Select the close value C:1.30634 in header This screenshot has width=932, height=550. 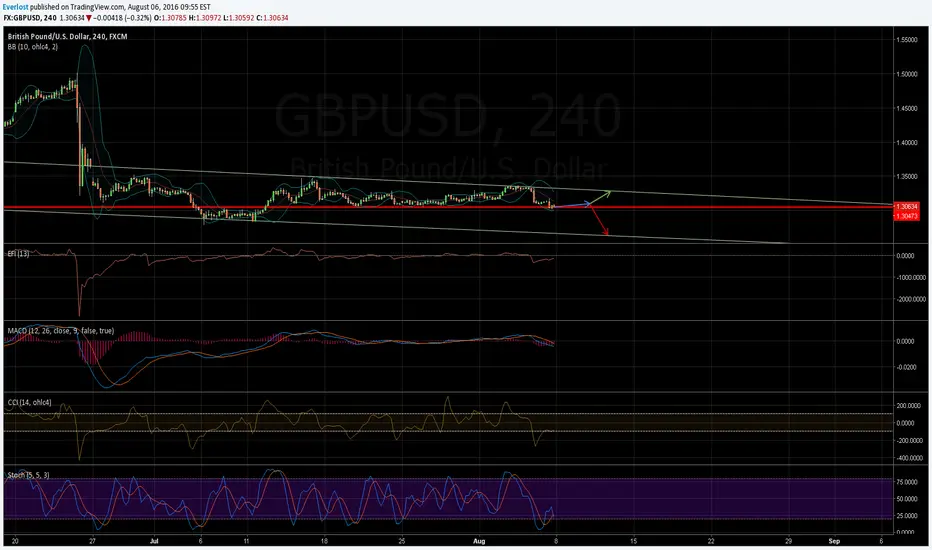point(272,18)
